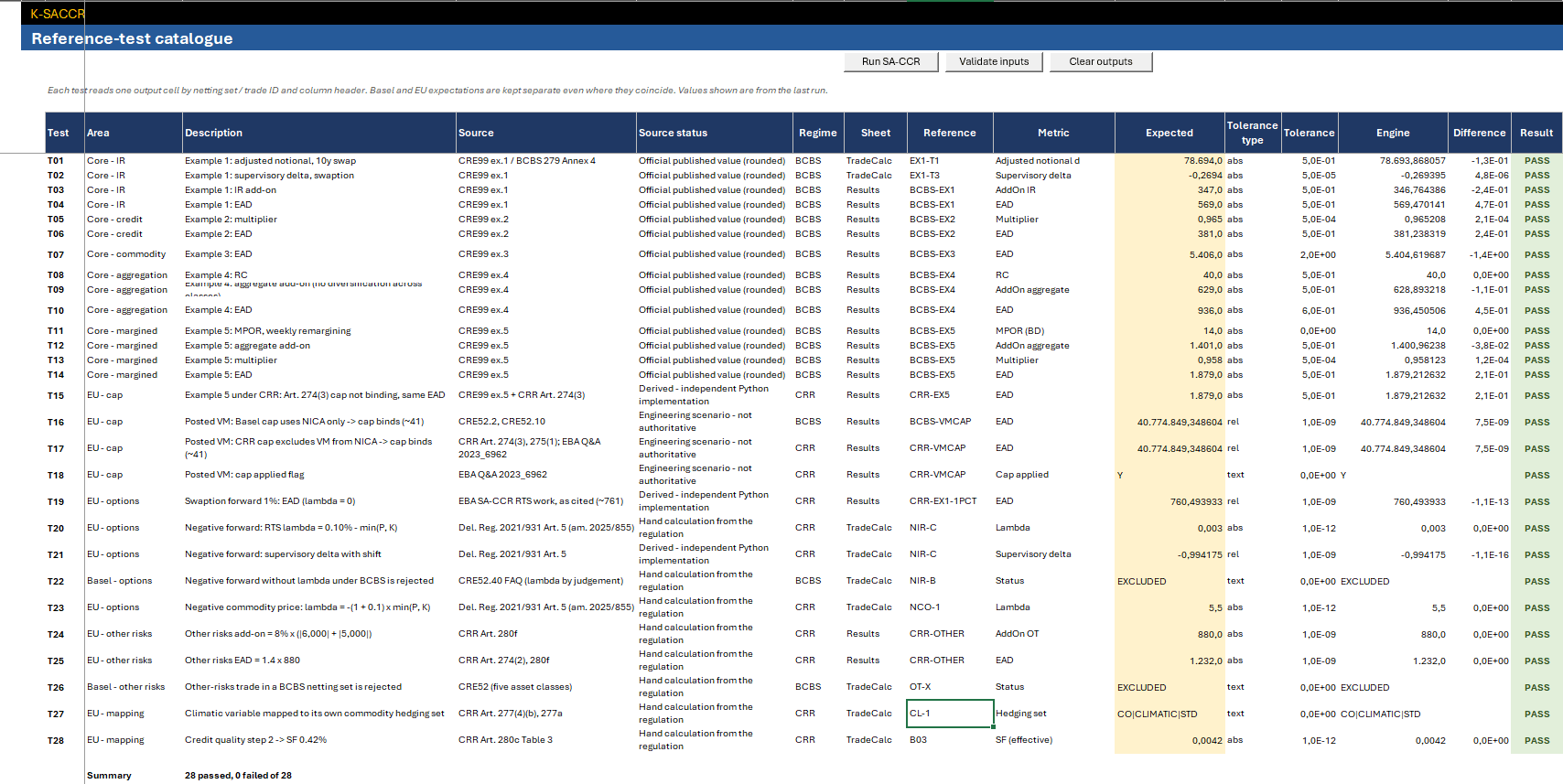Click the "Regime" column header

(818, 133)
